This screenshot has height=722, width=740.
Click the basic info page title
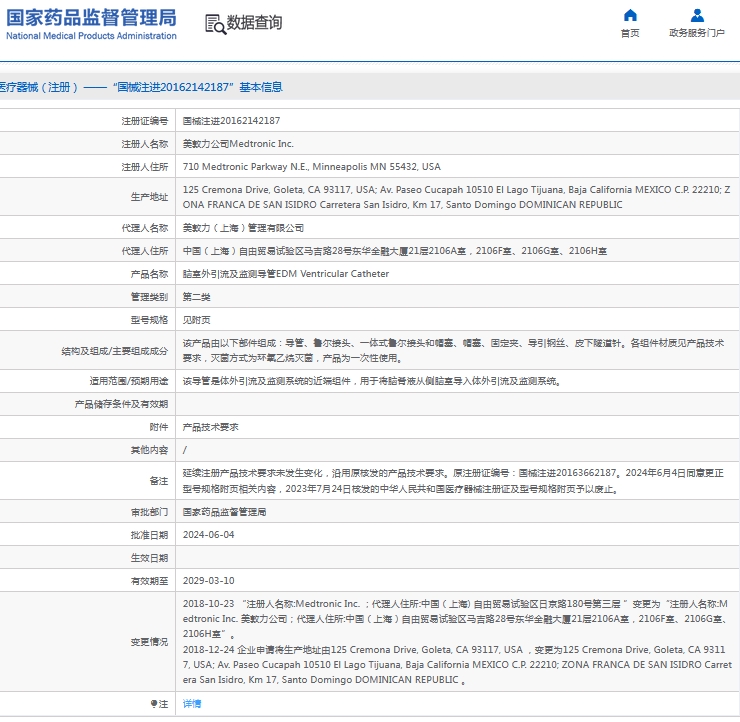[141, 87]
